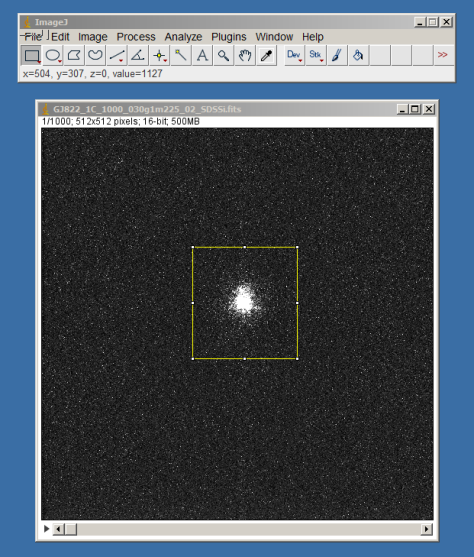Play the stack animation button
Viewport: 474px width, 557px height.
pyautogui.click(x=46, y=529)
